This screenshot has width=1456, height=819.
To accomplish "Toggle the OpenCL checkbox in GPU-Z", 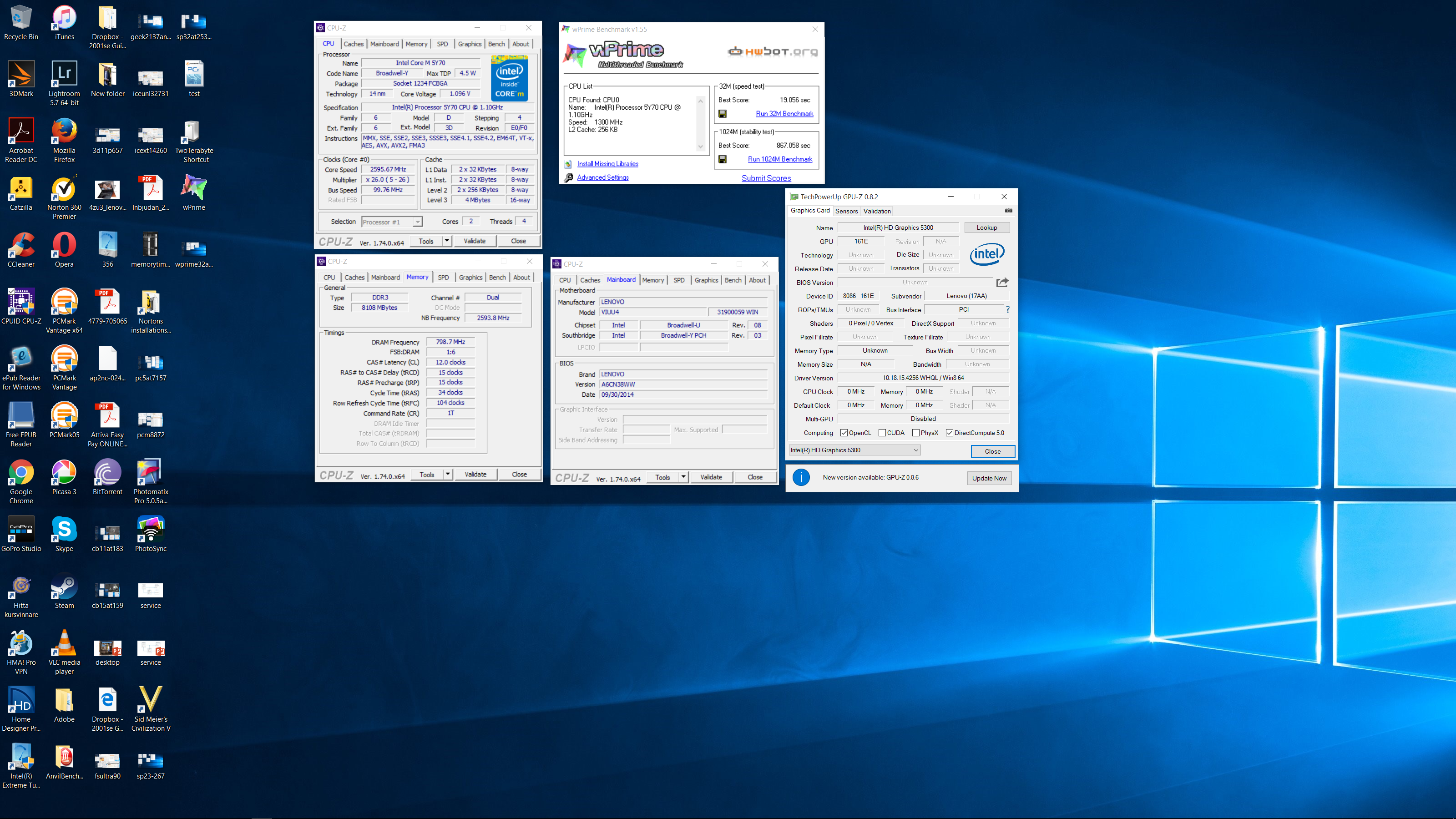I will (844, 433).
